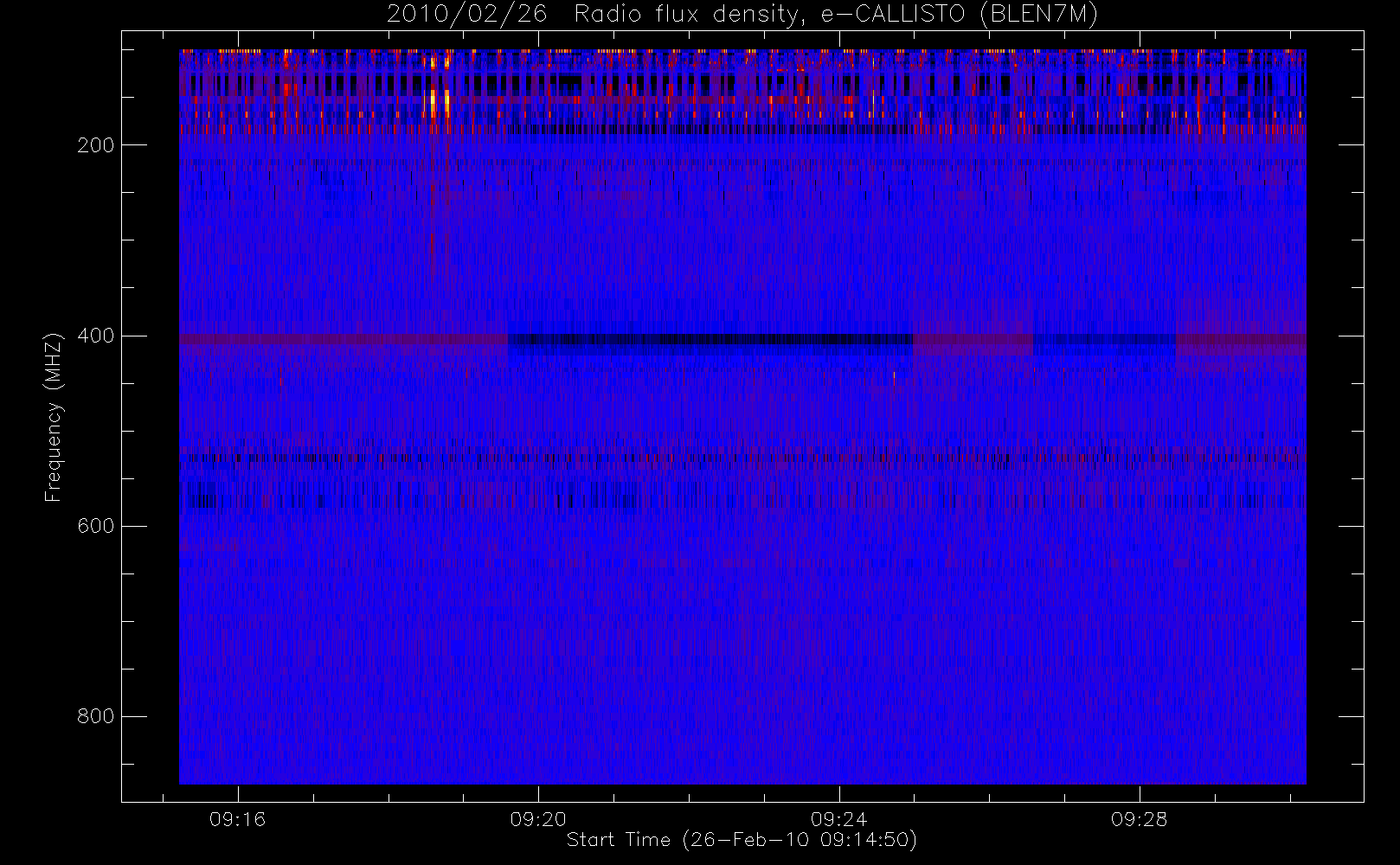Click the '09:16' time tick label
The width and height of the screenshot is (1400, 865).
237,819
